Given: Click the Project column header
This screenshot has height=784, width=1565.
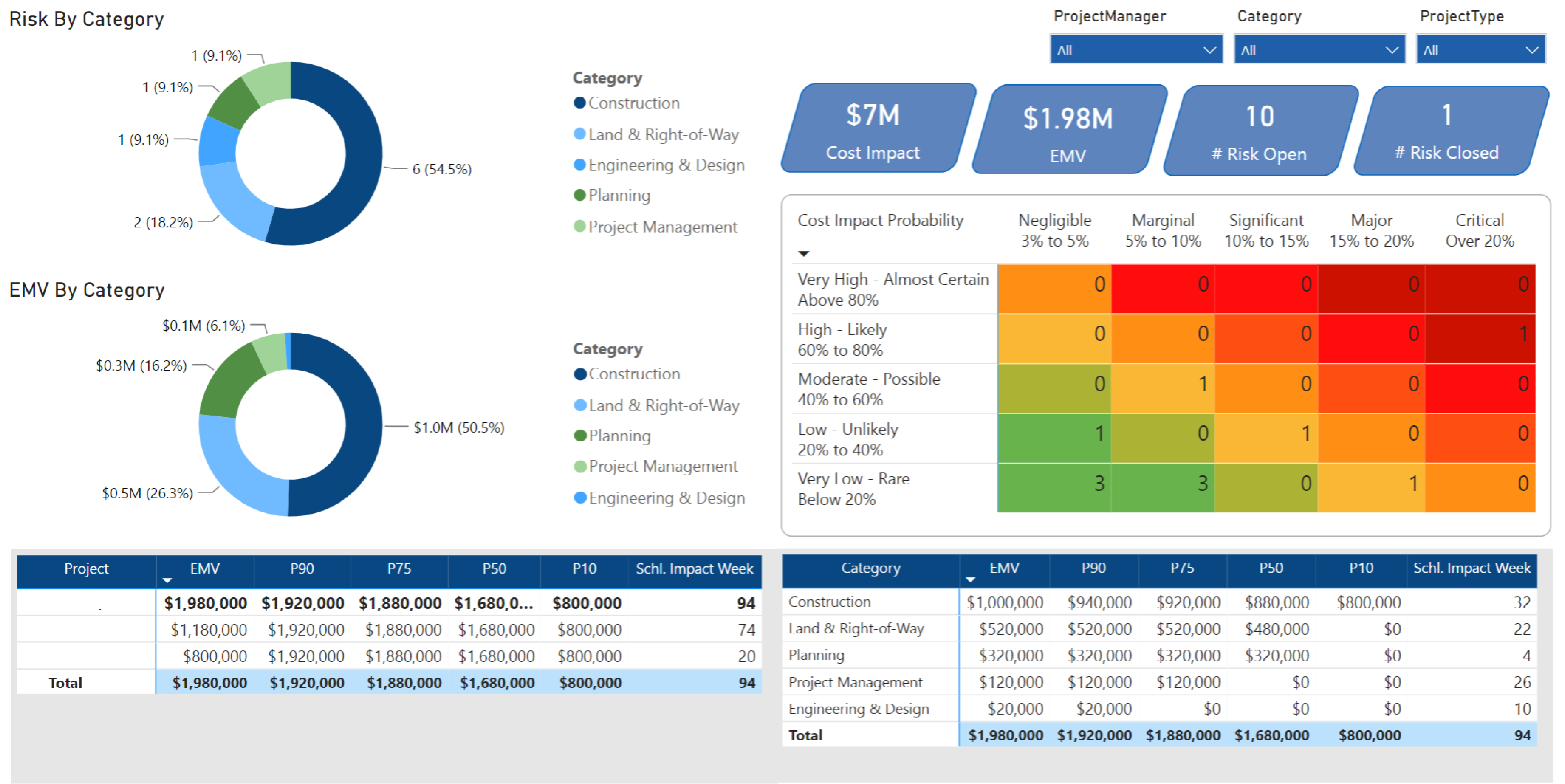Looking at the screenshot, I should [86, 569].
